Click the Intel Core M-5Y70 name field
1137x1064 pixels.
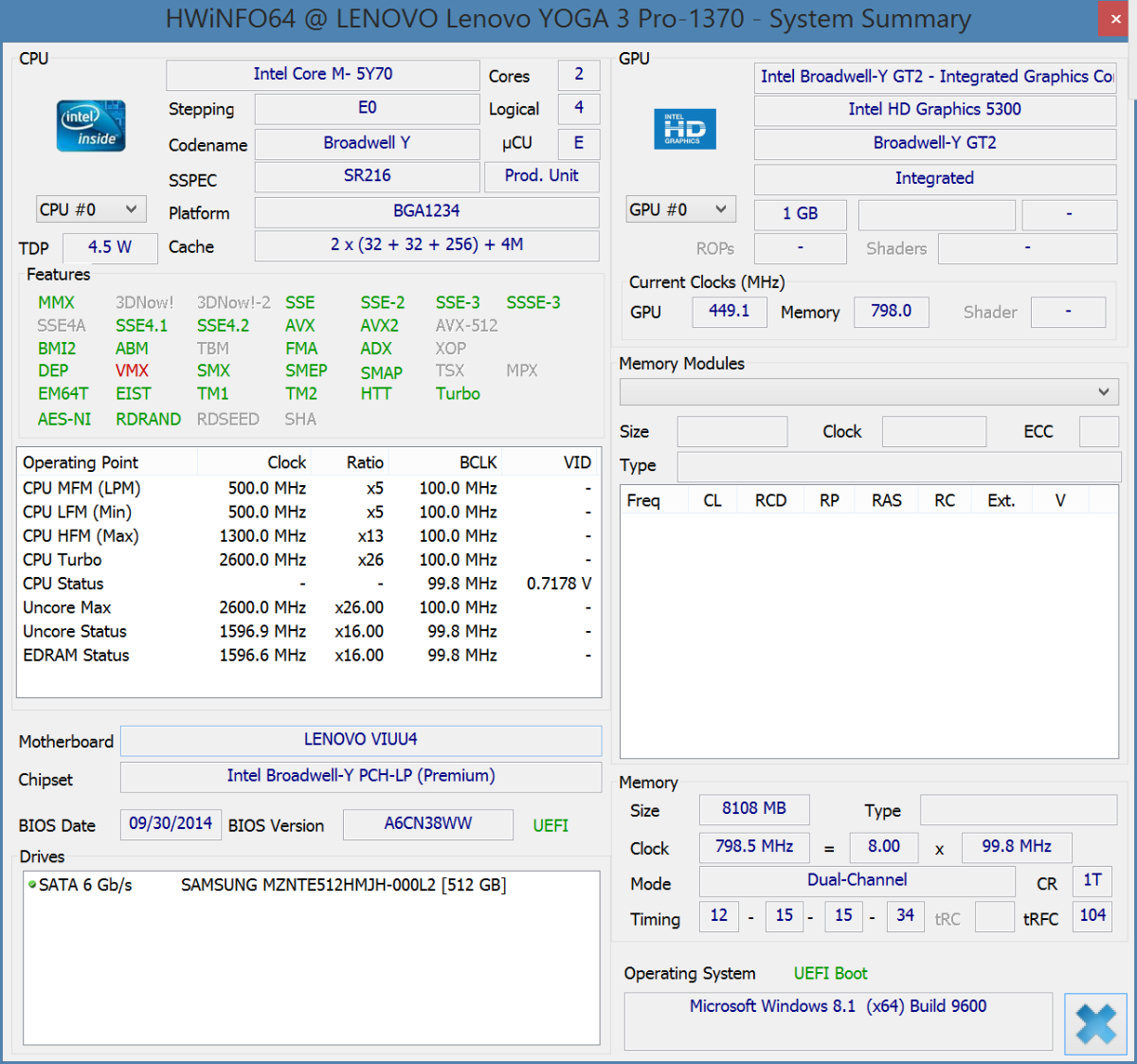(x=323, y=75)
